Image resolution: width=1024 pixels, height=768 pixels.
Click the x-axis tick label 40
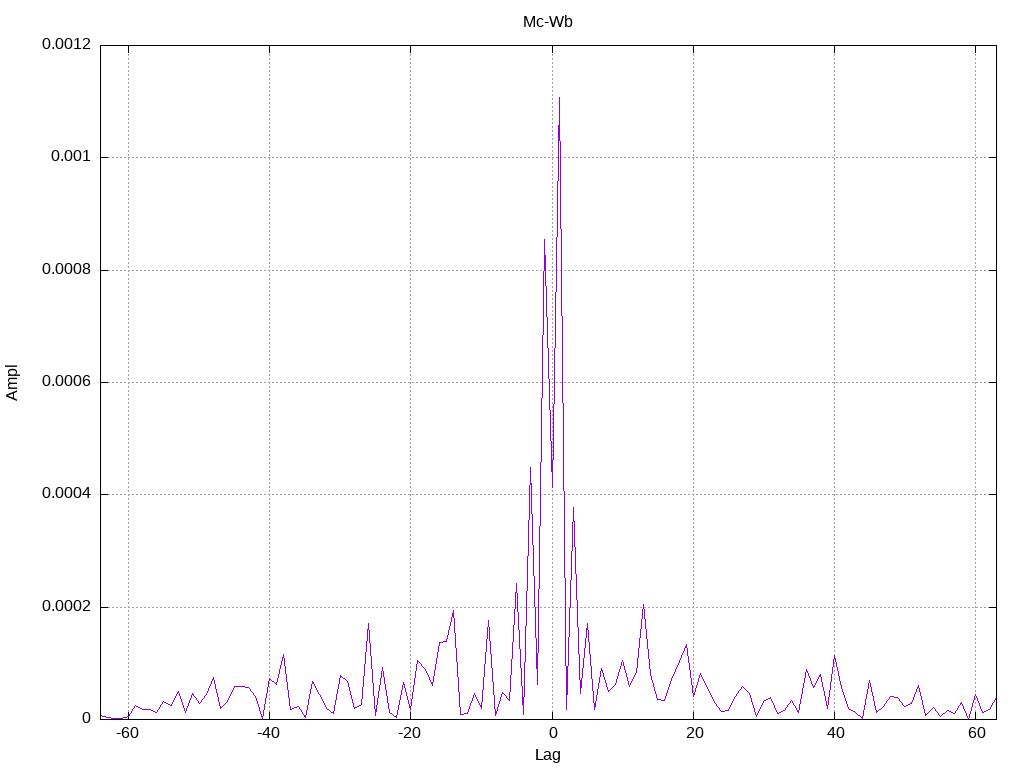point(835,733)
